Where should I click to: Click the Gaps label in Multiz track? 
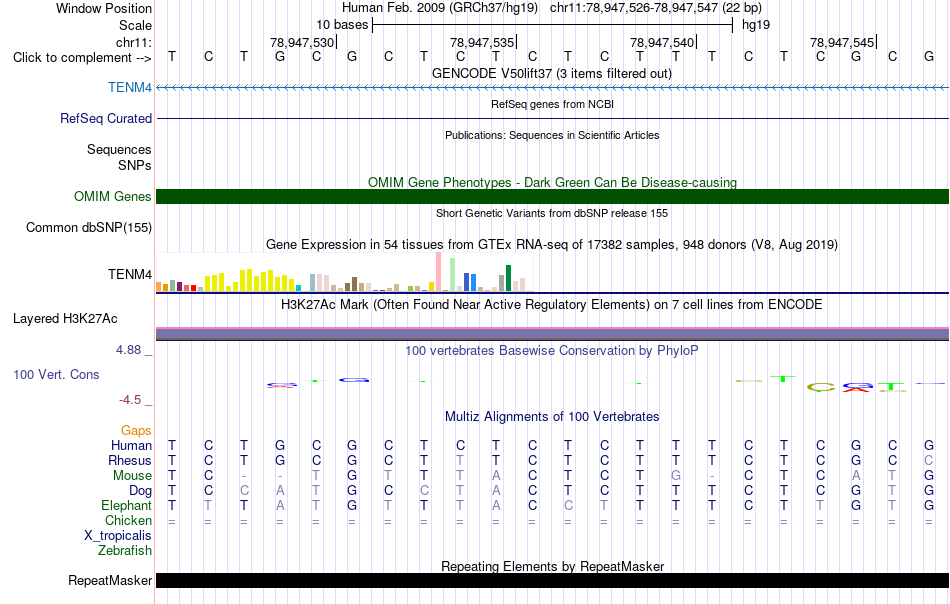136,430
